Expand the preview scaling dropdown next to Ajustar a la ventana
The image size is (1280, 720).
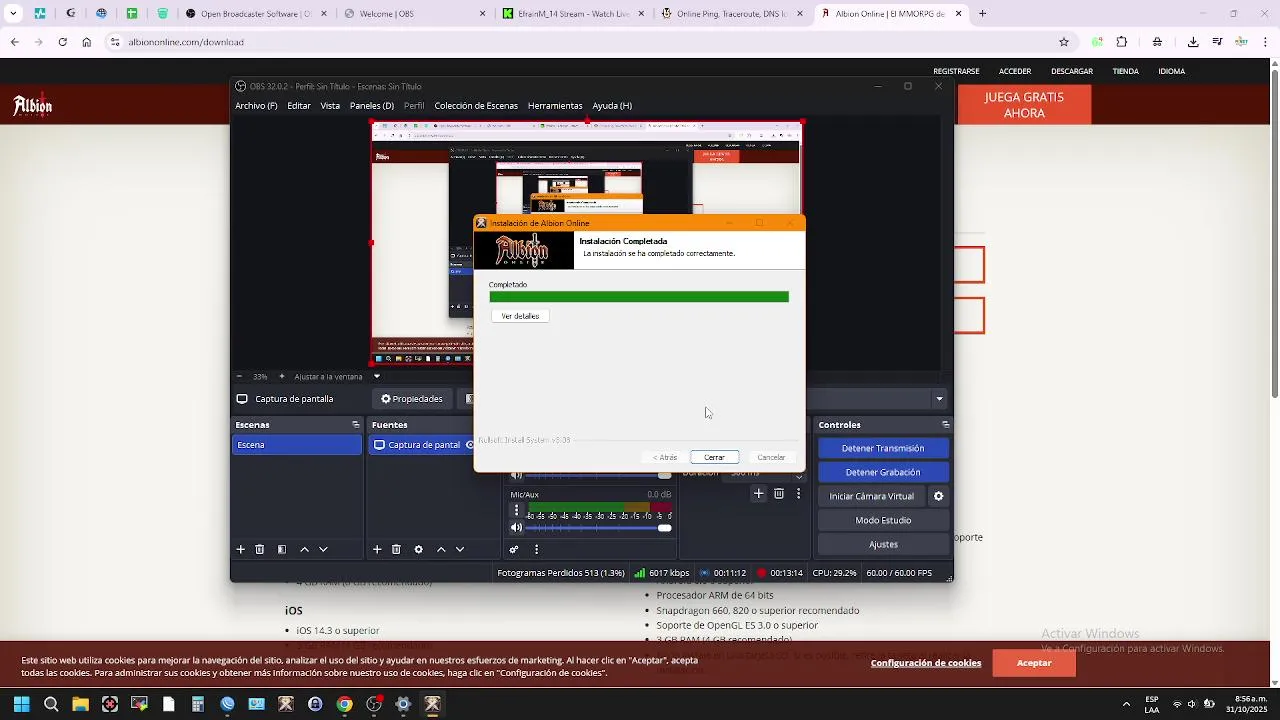point(376,376)
